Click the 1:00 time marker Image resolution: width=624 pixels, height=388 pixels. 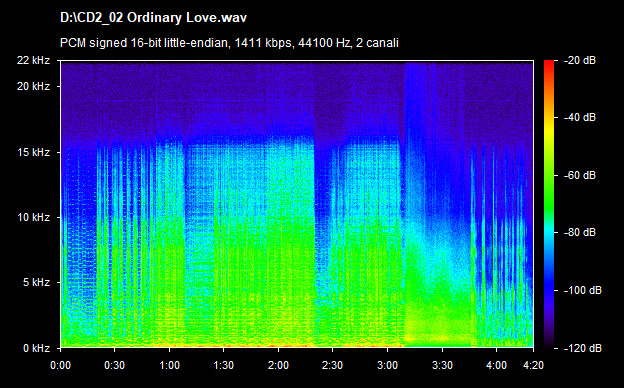pos(170,365)
